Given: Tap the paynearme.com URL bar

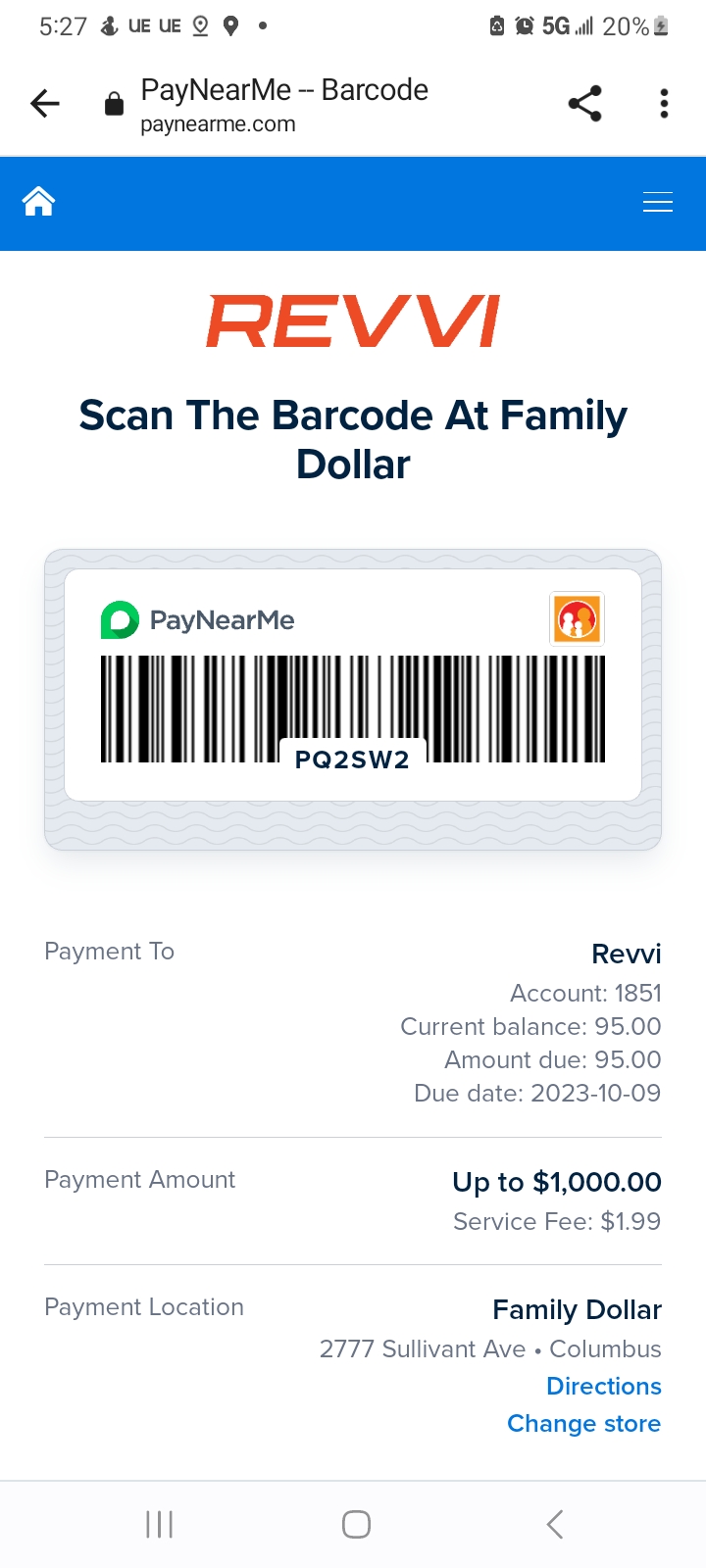Looking at the screenshot, I should coord(284,104).
